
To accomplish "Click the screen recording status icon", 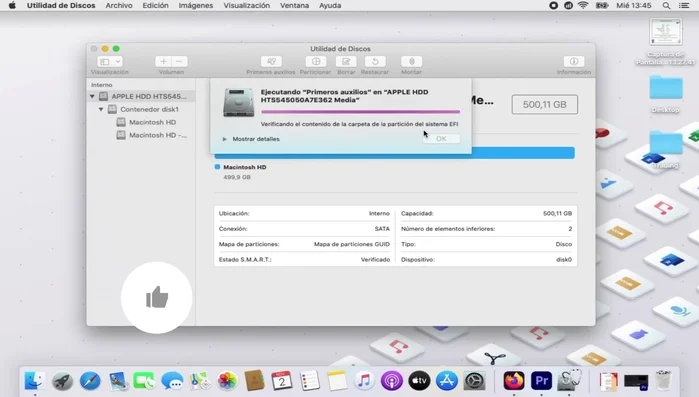I will 553,5.
